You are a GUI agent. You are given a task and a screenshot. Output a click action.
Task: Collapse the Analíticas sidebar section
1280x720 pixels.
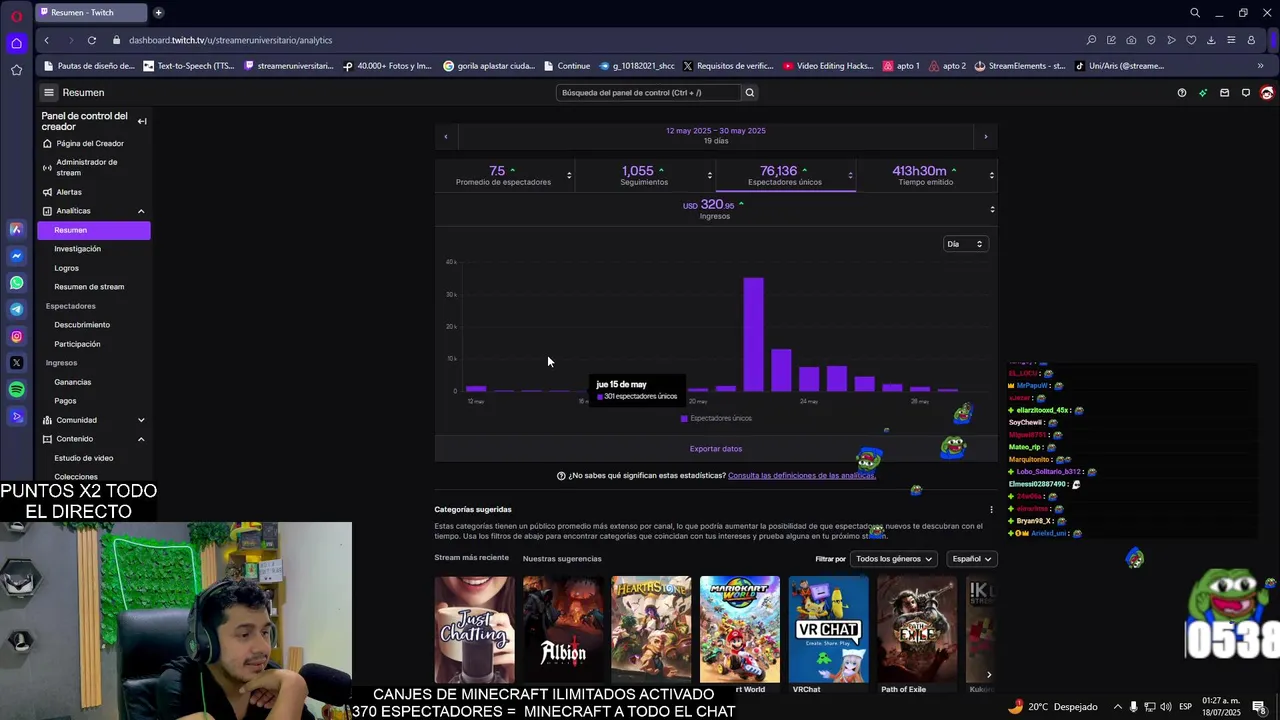[141, 211]
